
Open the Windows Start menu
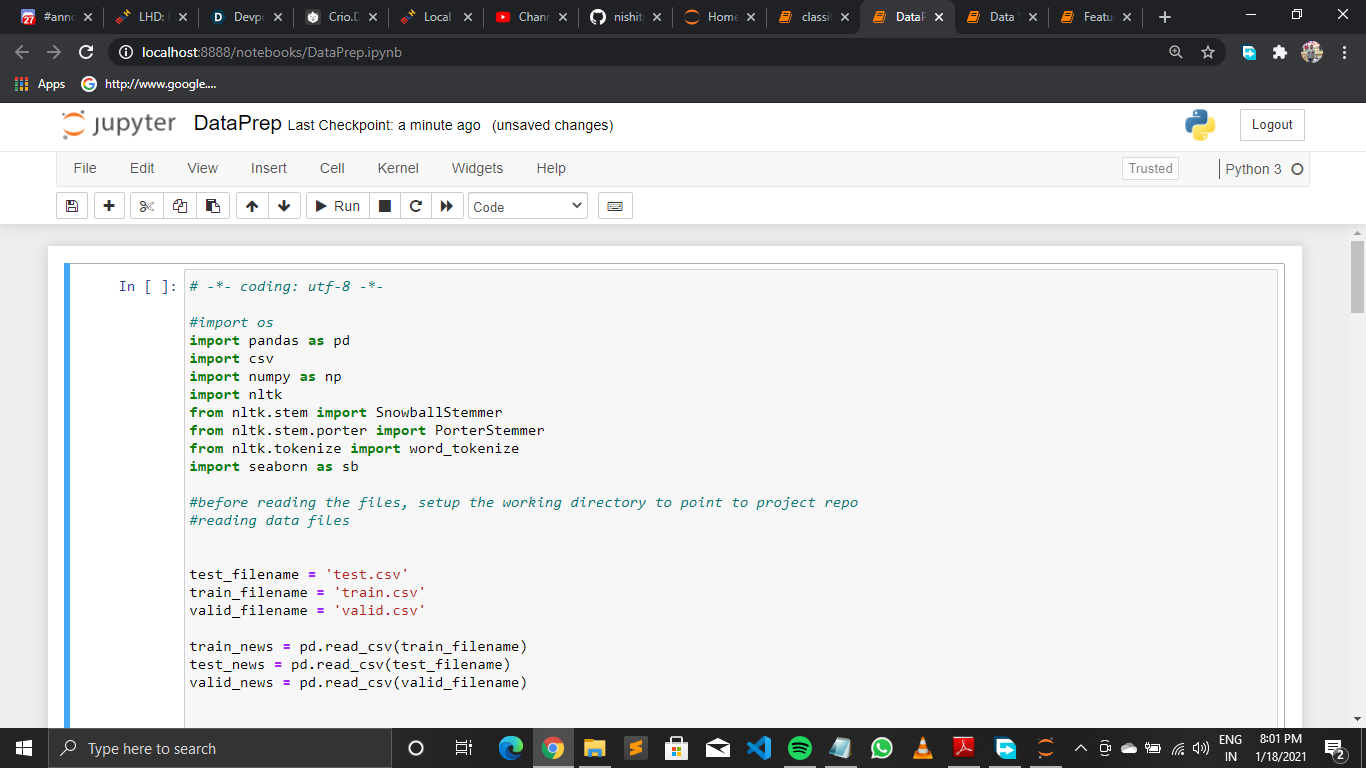click(x=24, y=748)
